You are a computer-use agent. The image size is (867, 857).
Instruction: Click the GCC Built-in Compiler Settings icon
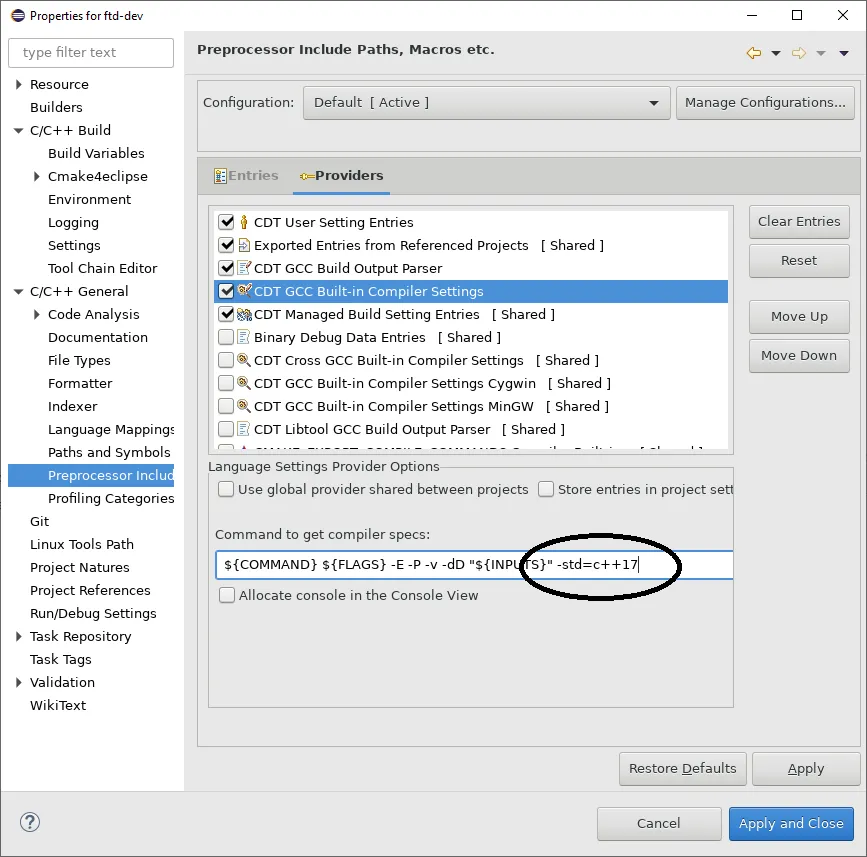coord(244,291)
